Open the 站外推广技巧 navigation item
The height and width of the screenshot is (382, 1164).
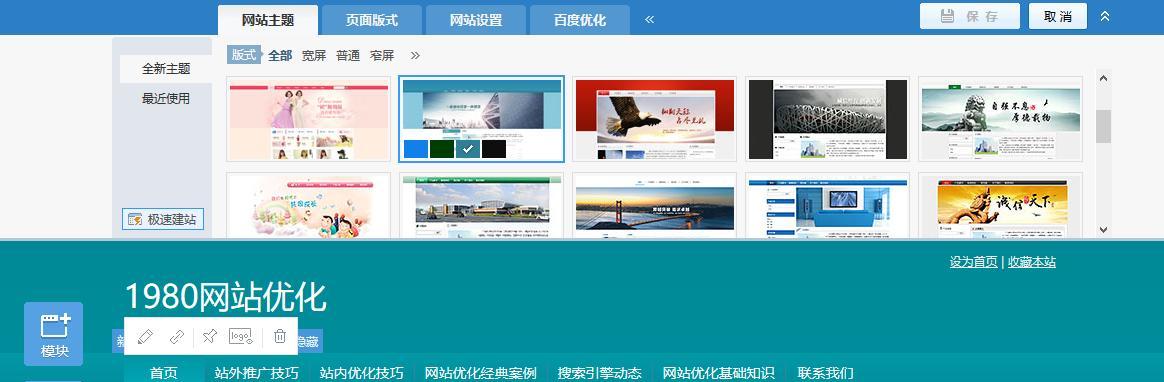click(257, 372)
